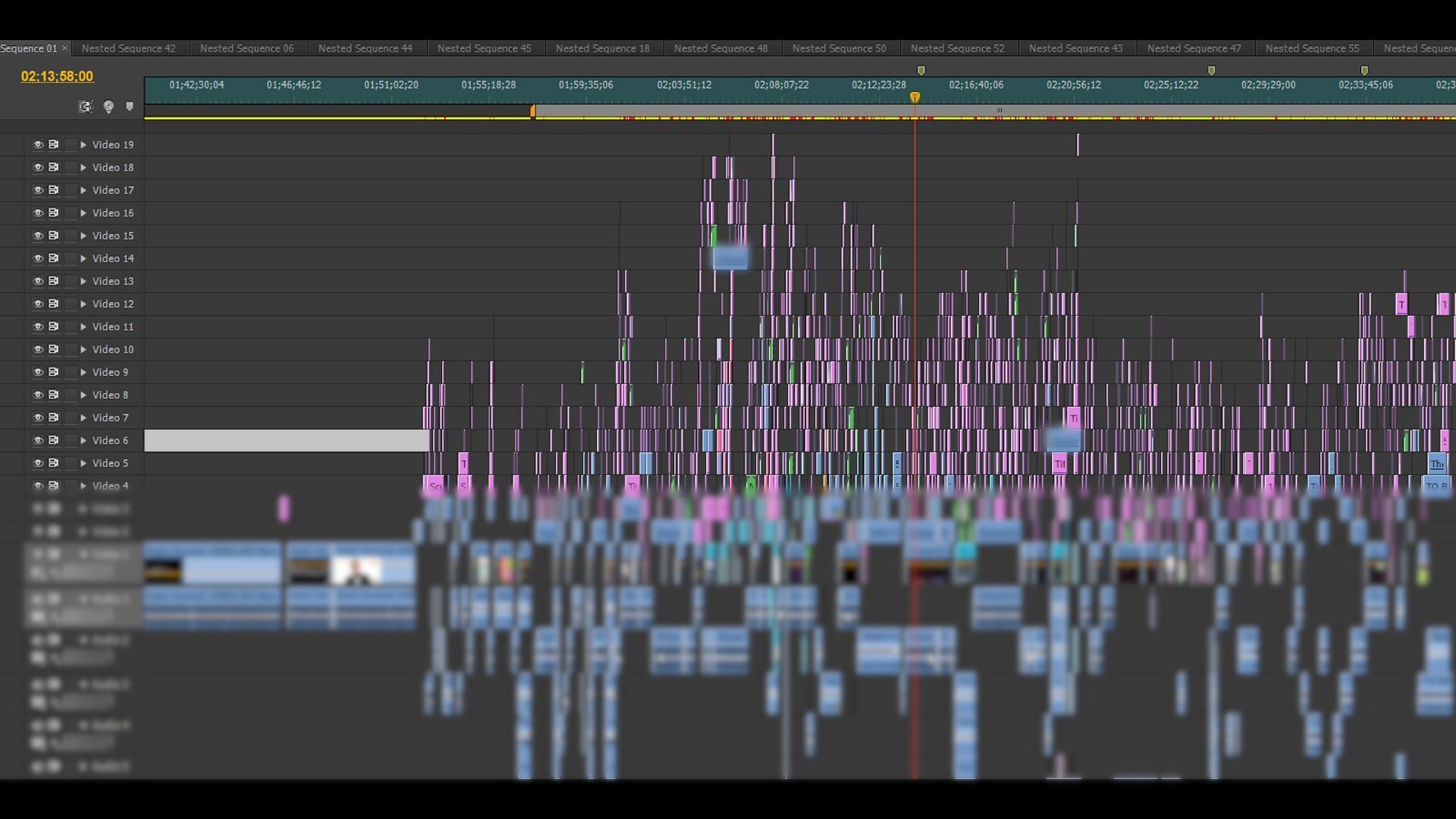
Task: Expand the Video 17 track
Action: point(84,190)
